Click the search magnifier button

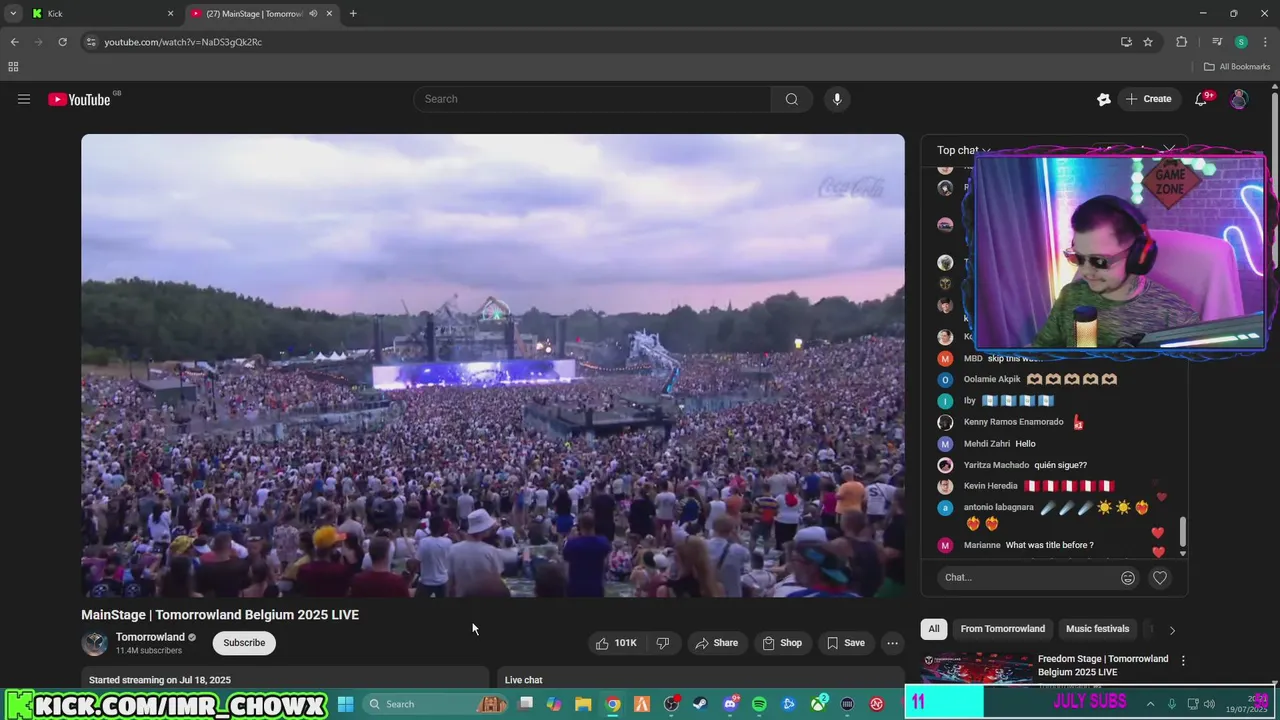pos(792,99)
